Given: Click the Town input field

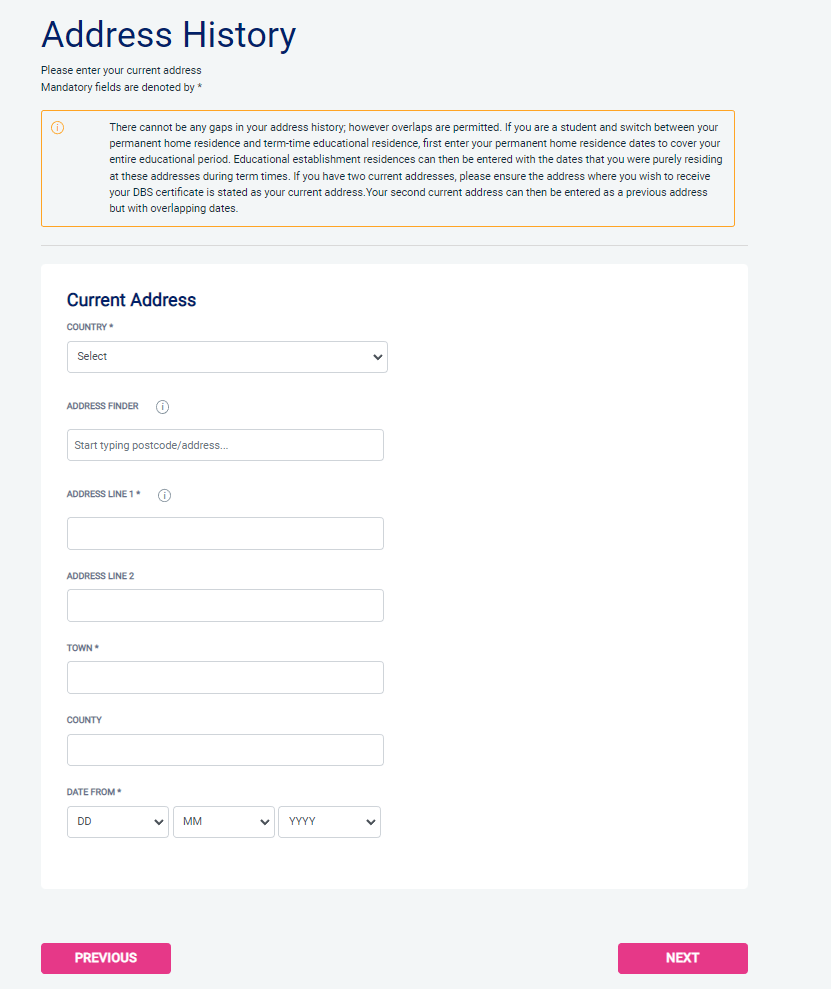Looking at the screenshot, I should pos(225,677).
